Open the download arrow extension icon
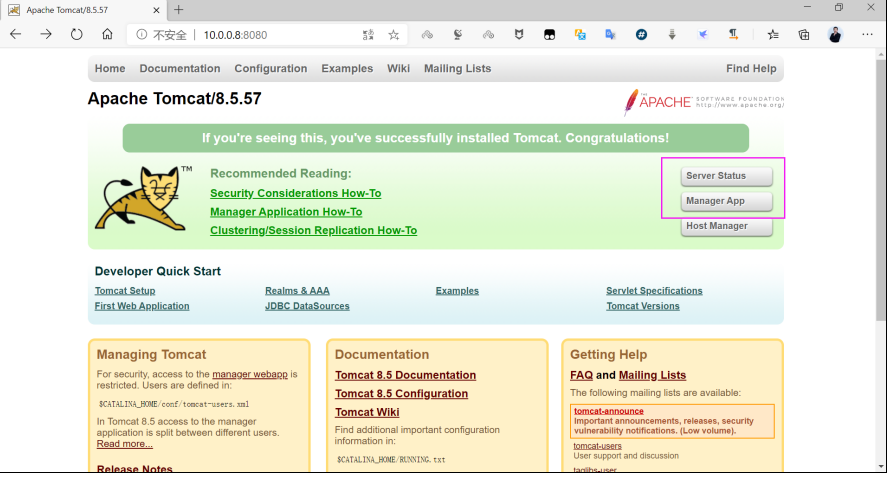Screen dimensions: 890x488 [x=672, y=35]
